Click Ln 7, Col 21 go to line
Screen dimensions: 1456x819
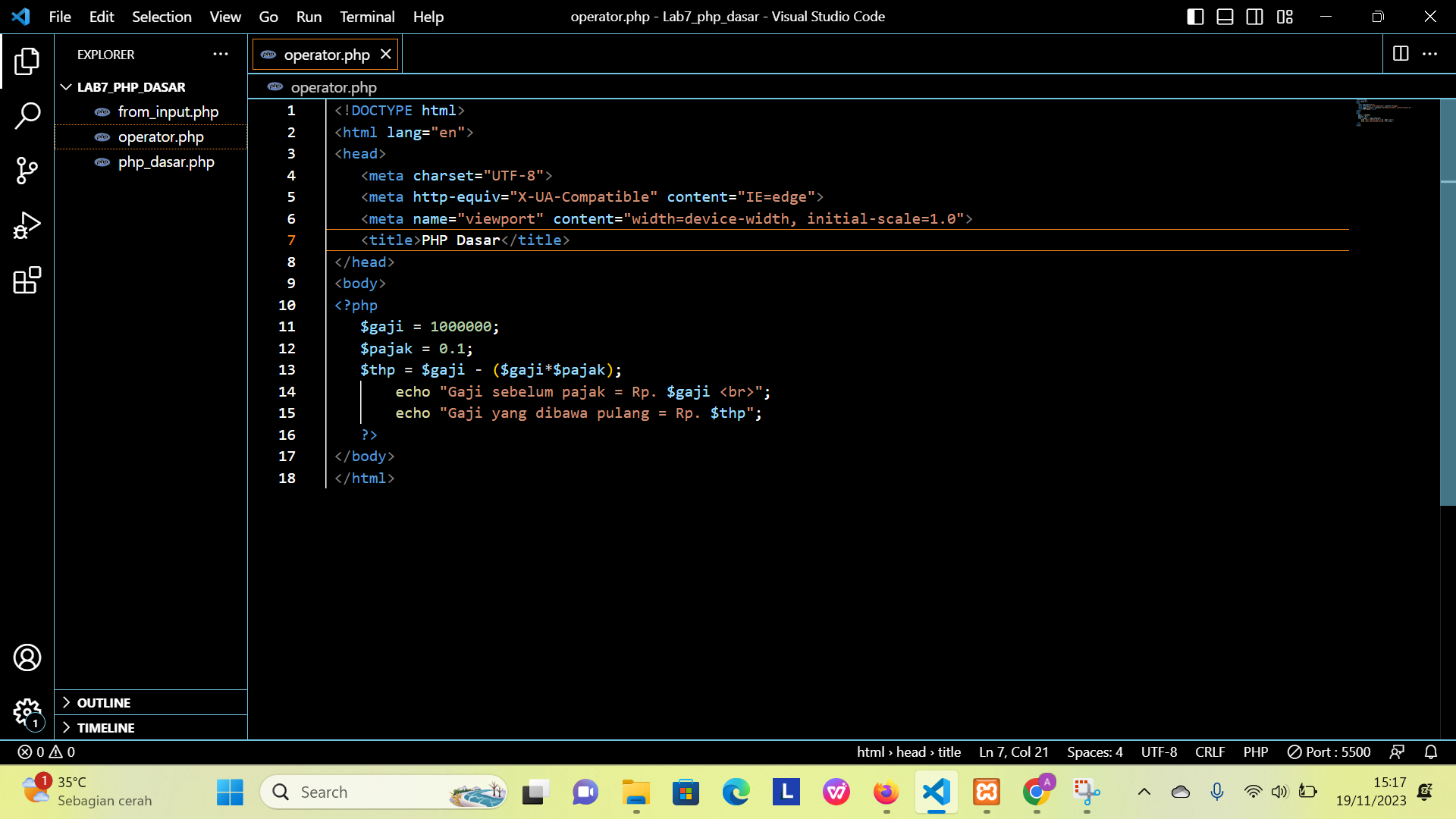(1013, 752)
